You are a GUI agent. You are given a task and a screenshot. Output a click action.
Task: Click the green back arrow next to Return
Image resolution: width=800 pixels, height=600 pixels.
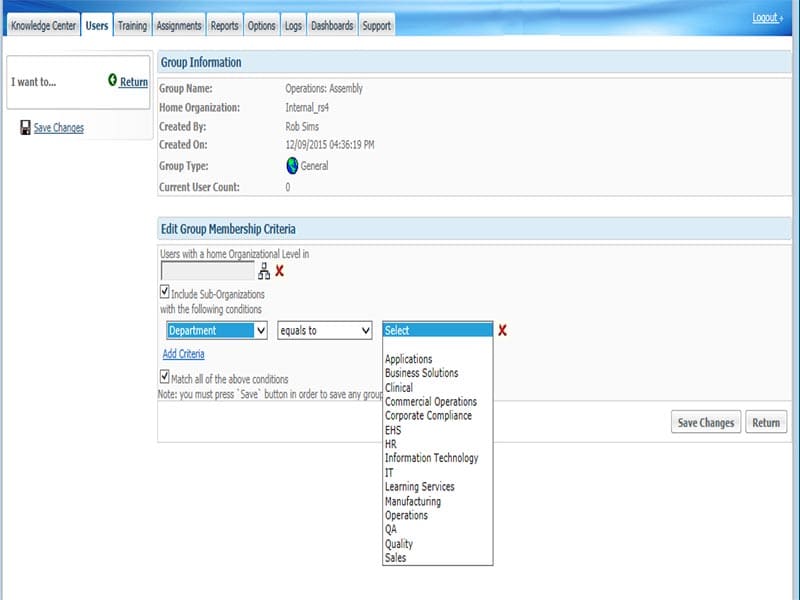pyautogui.click(x=110, y=80)
